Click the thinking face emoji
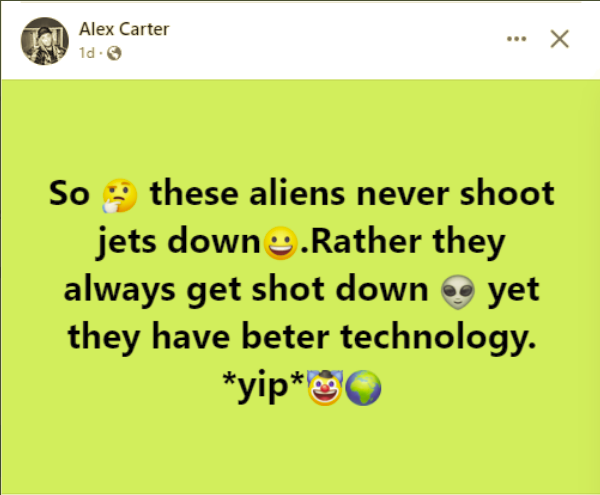The width and height of the screenshot is (600, 495). coord(119,195)
